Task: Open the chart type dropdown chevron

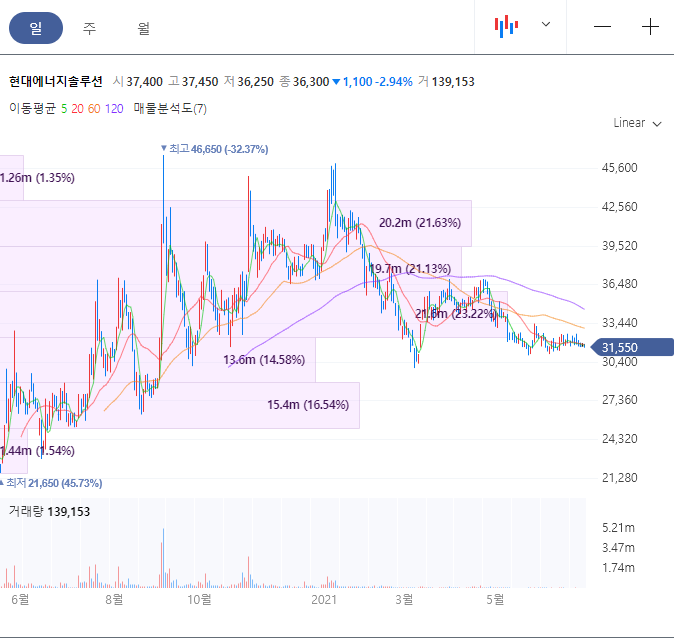Action: 545,24
